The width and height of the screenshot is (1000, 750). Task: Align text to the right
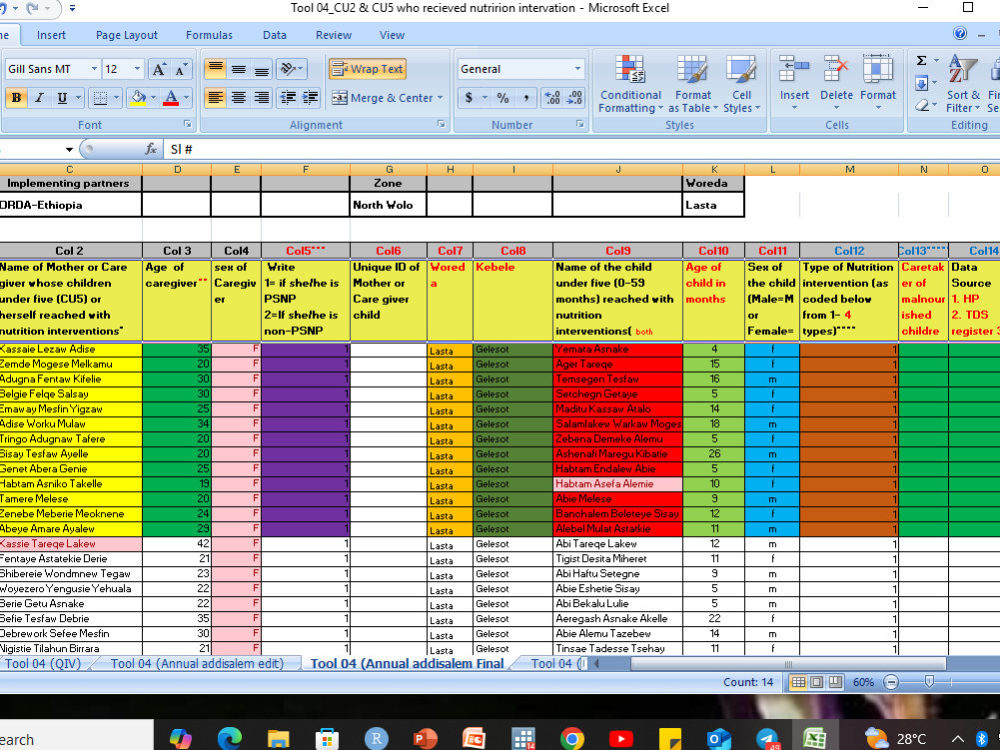coord(261,98)
